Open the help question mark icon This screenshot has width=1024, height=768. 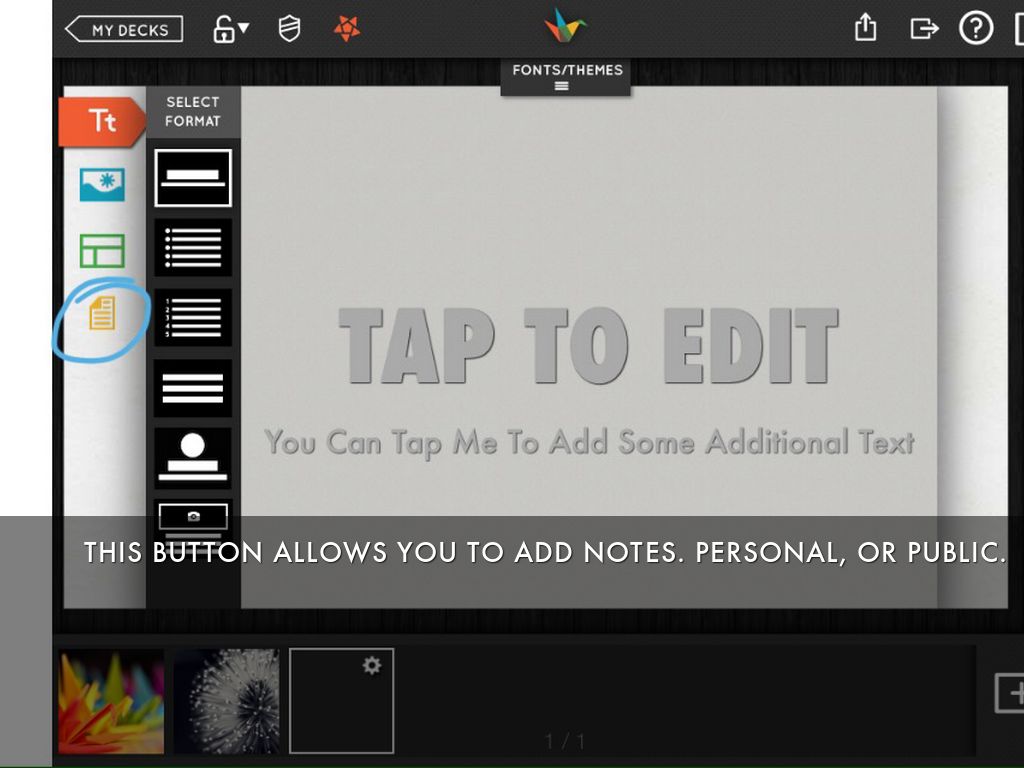[976, 28]
